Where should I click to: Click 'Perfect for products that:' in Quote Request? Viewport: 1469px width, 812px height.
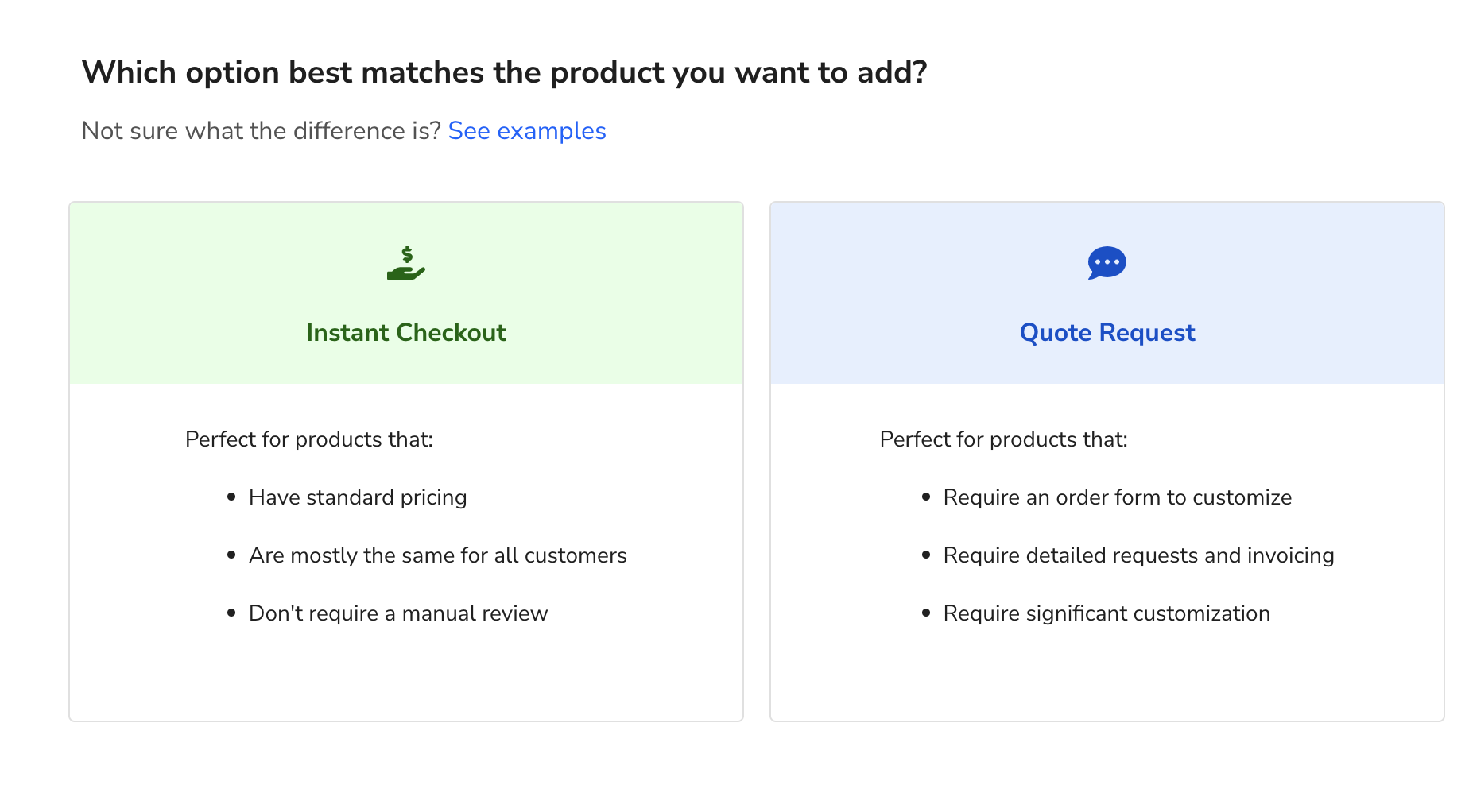1004,439
